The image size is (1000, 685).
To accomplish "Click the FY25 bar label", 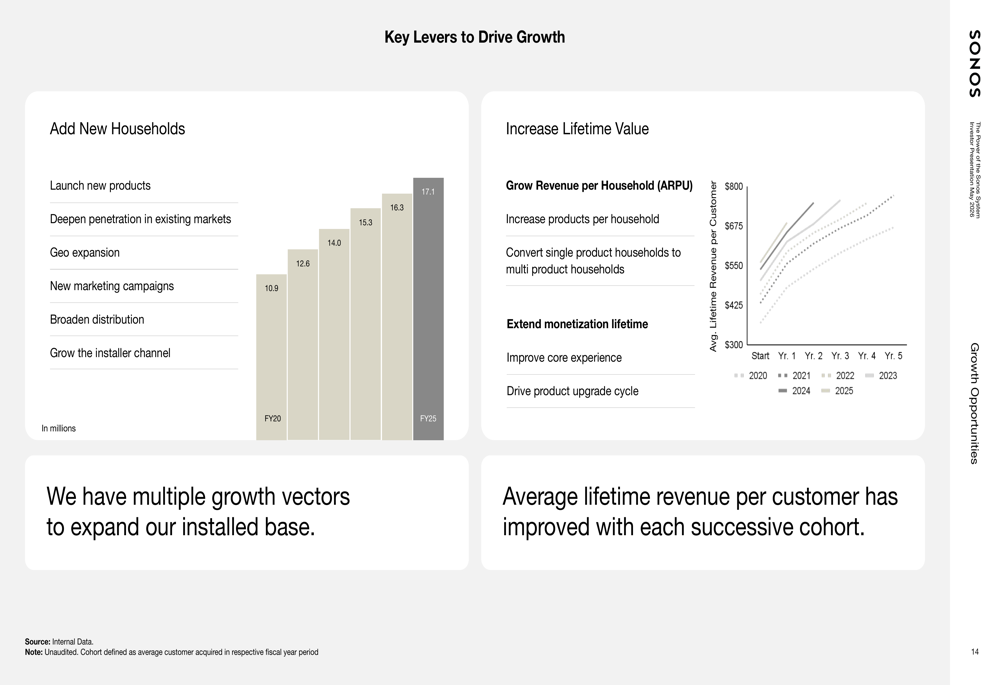I will point(428,418).
